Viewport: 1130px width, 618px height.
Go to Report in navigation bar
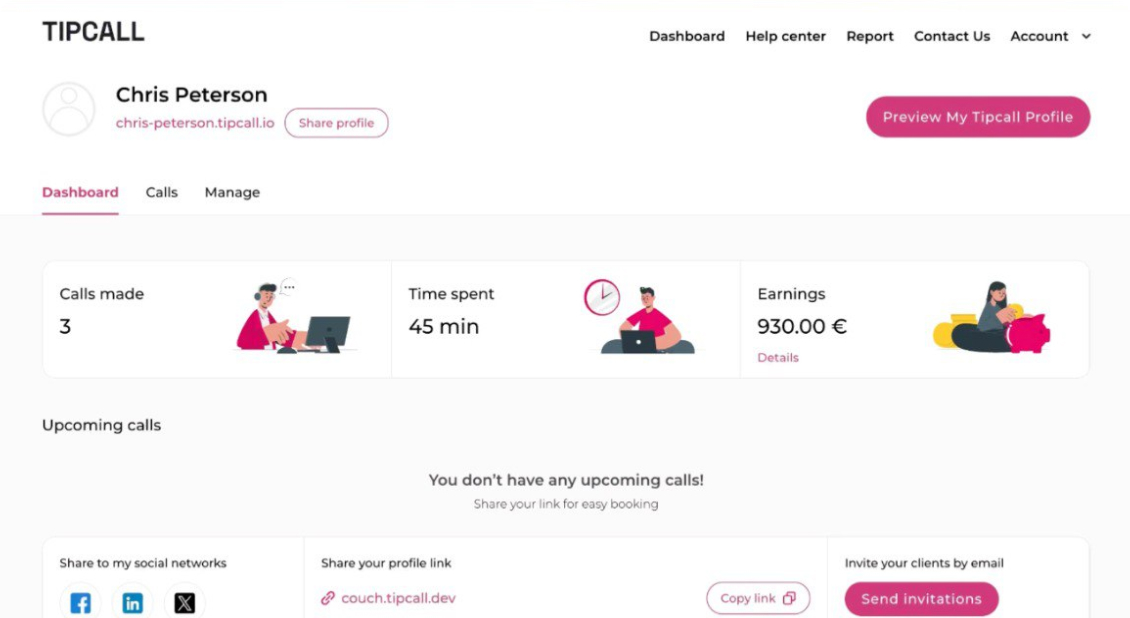pyautogui.click(x=869, y=36)
